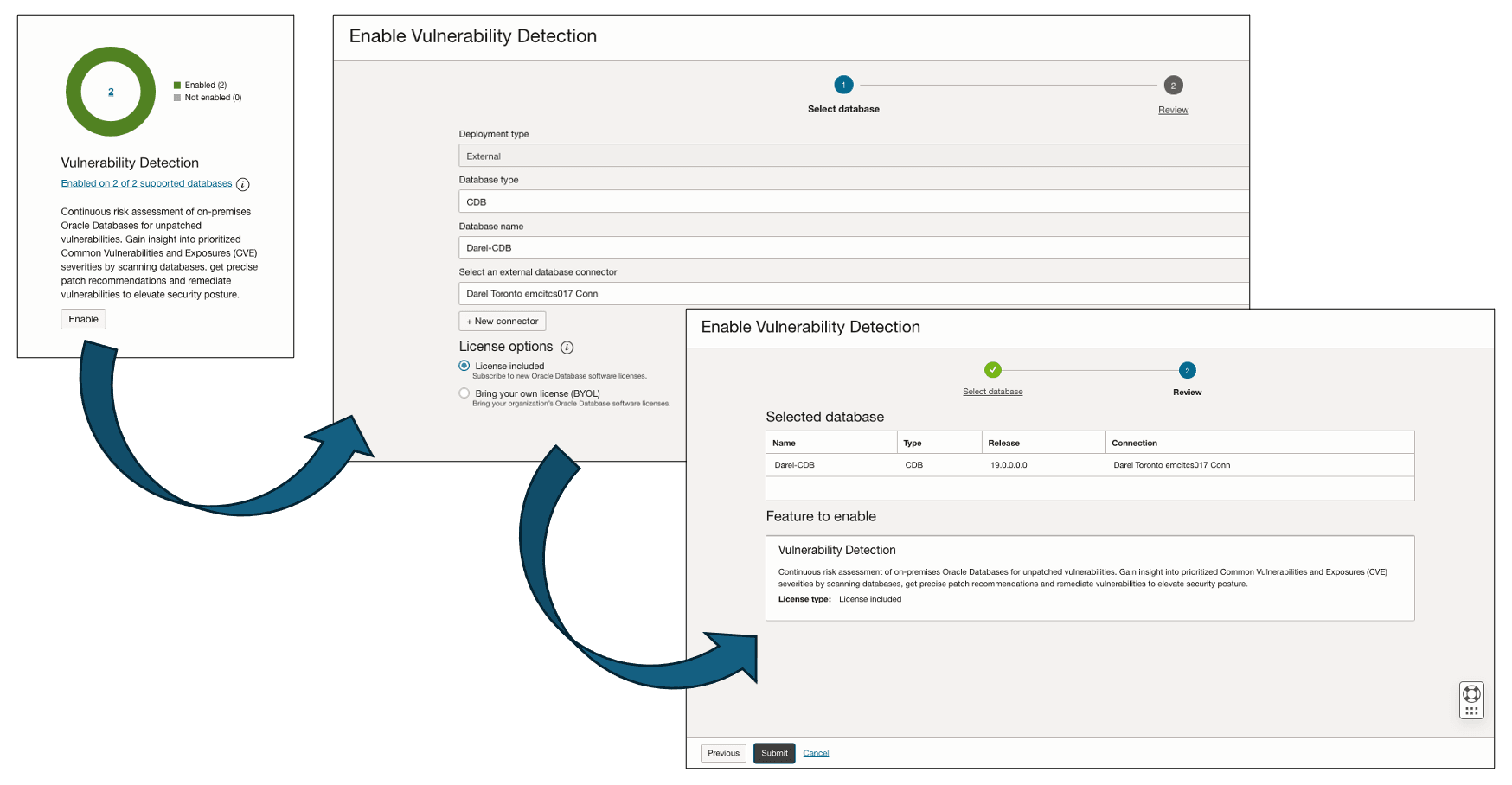Go to the Review step via its label
The image size is (1512, 785).
(1173, 110)
